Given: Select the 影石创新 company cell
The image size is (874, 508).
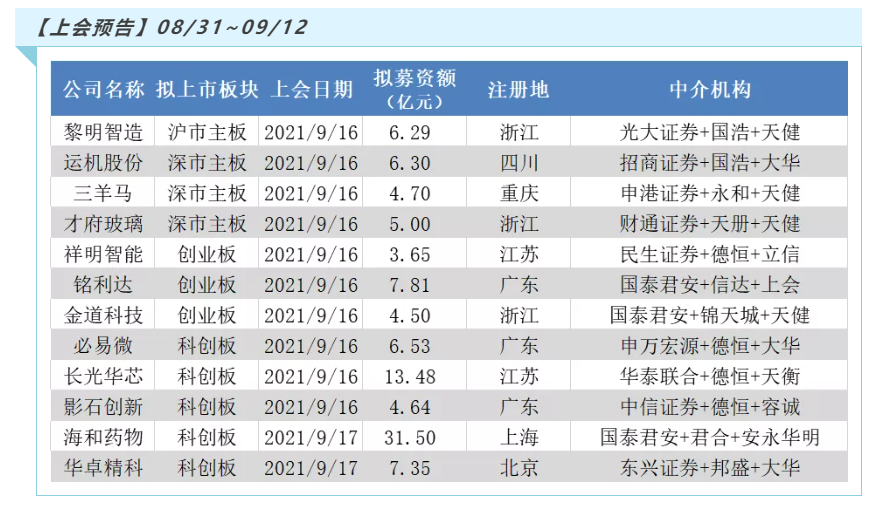Looking at the screenshot, I should click(103, 407).
